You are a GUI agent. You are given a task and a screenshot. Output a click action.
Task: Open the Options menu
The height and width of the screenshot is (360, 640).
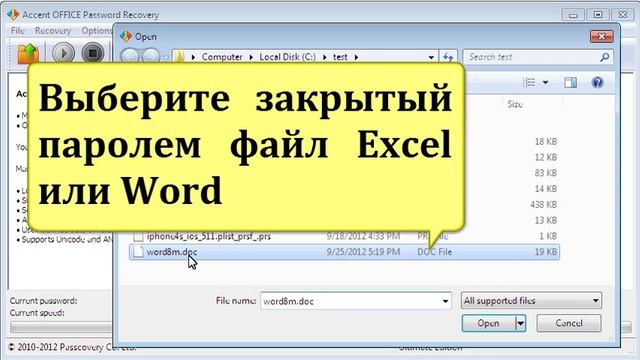point(96,31)
